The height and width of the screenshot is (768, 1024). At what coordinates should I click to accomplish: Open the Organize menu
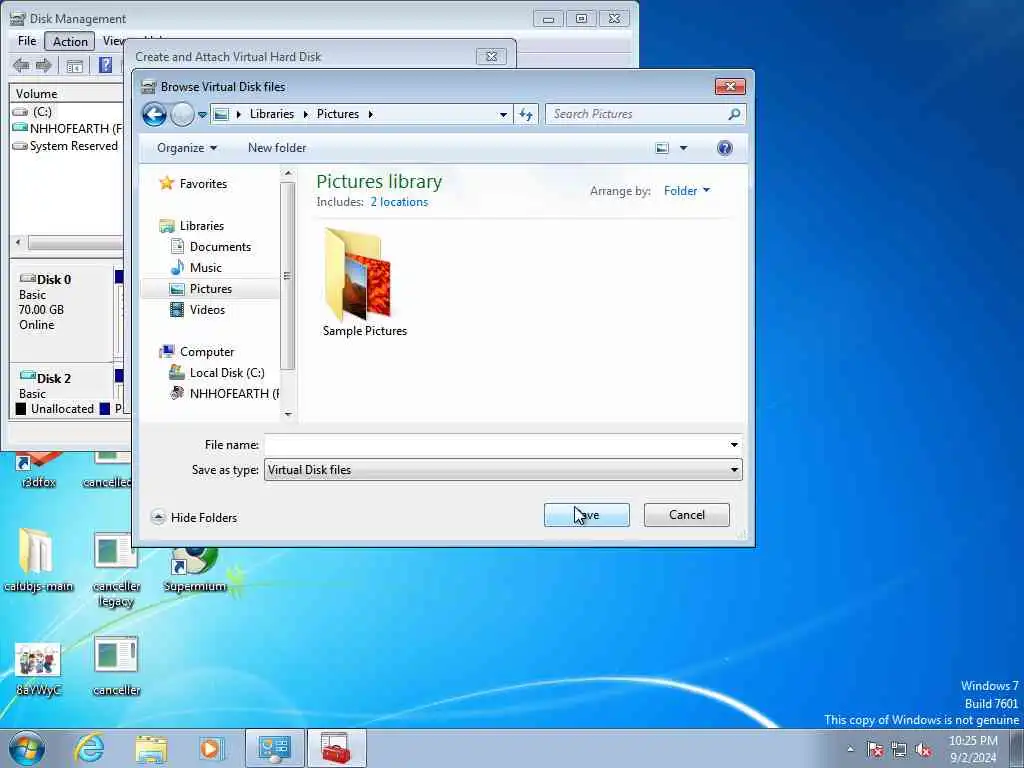coord(187,148)
